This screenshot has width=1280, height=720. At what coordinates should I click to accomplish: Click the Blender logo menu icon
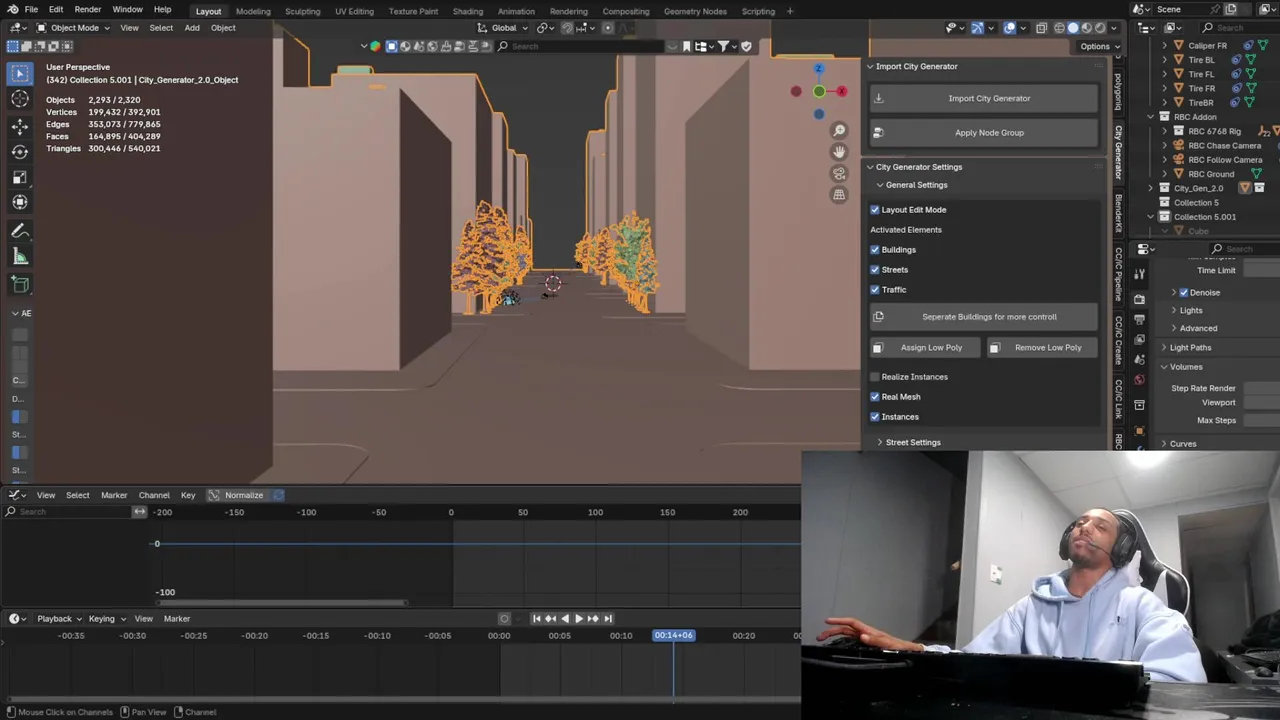[12, 9]
